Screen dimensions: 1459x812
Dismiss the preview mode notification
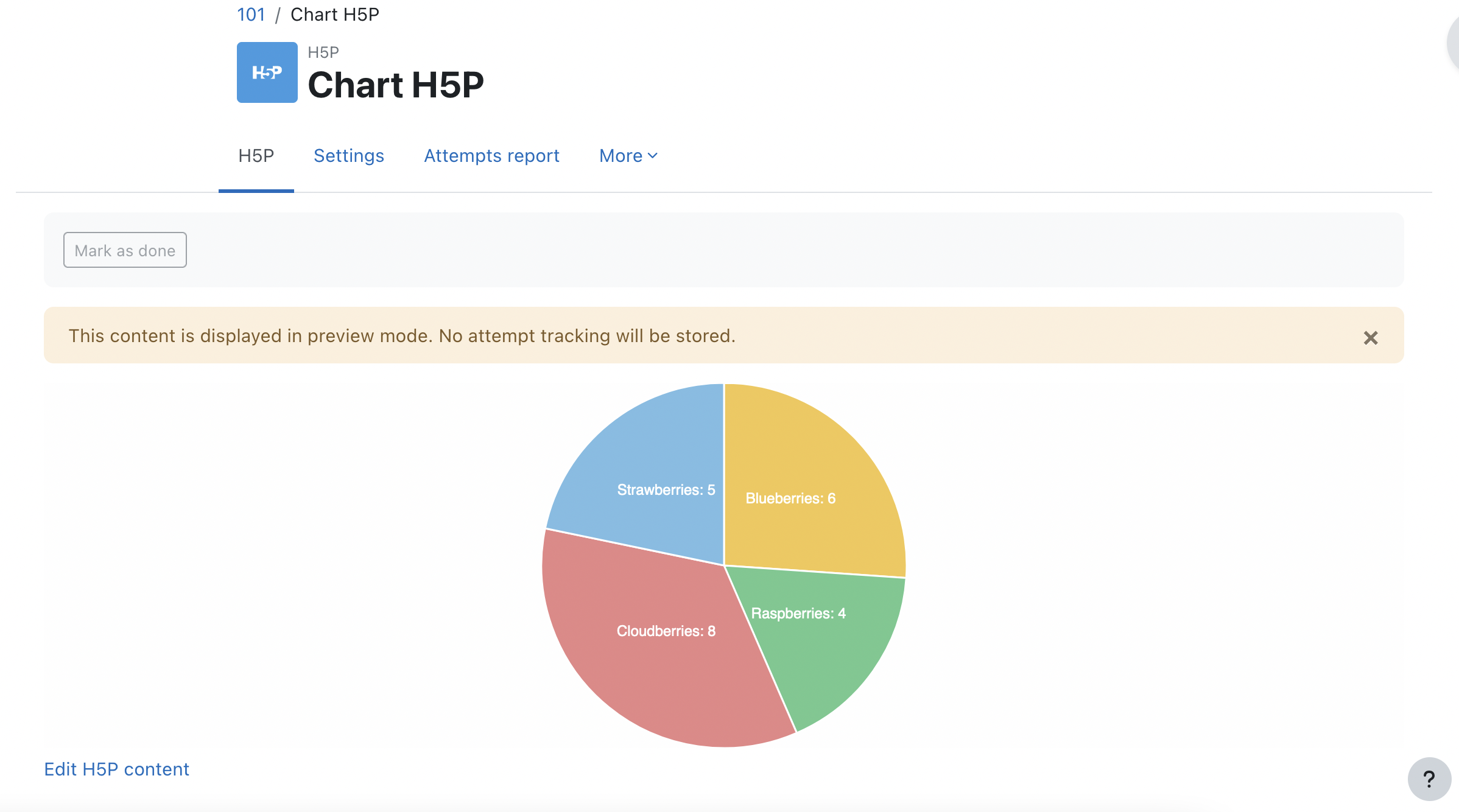tap(1370, 338)
